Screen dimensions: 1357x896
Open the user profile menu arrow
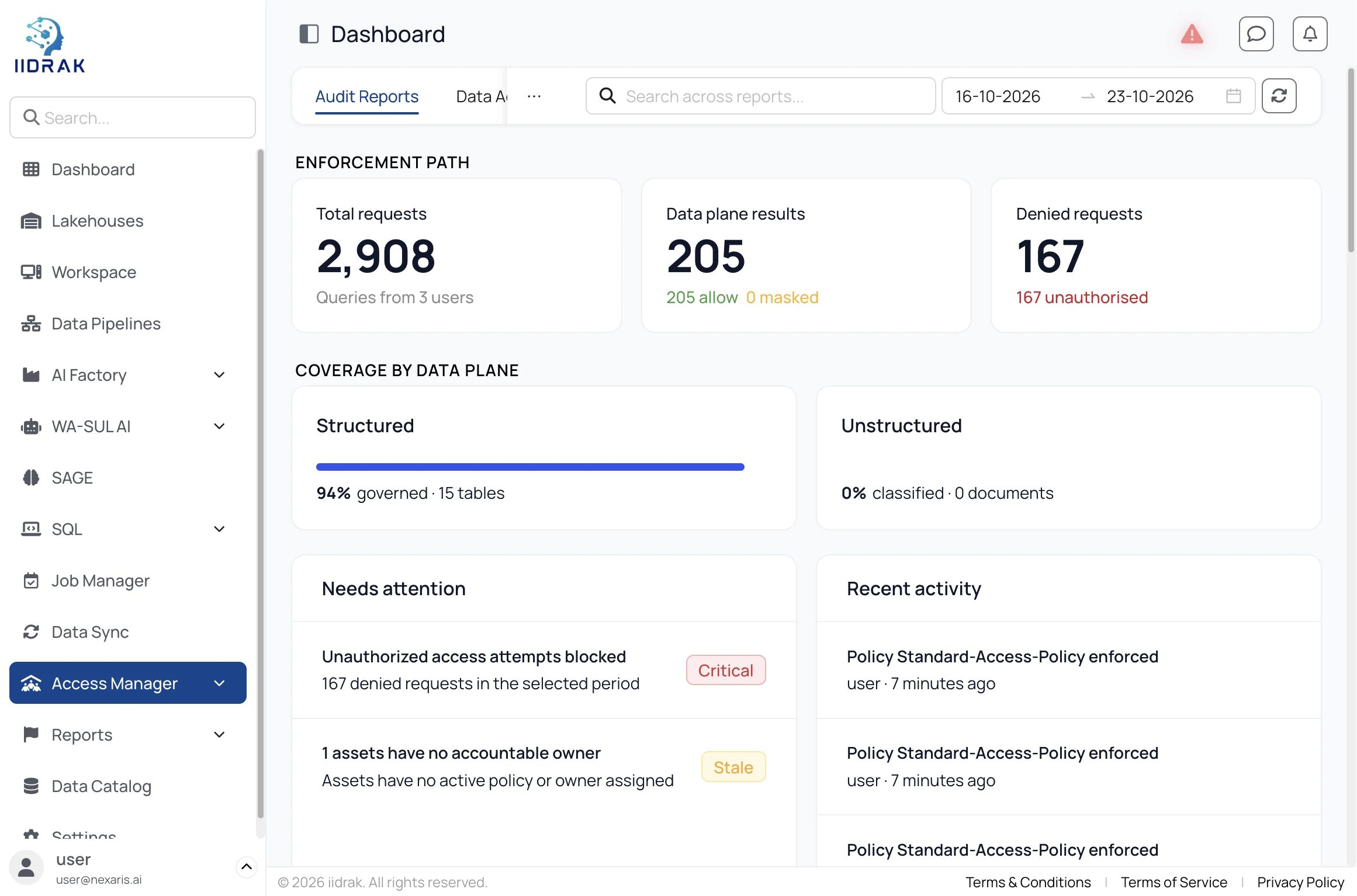point(247,867)
